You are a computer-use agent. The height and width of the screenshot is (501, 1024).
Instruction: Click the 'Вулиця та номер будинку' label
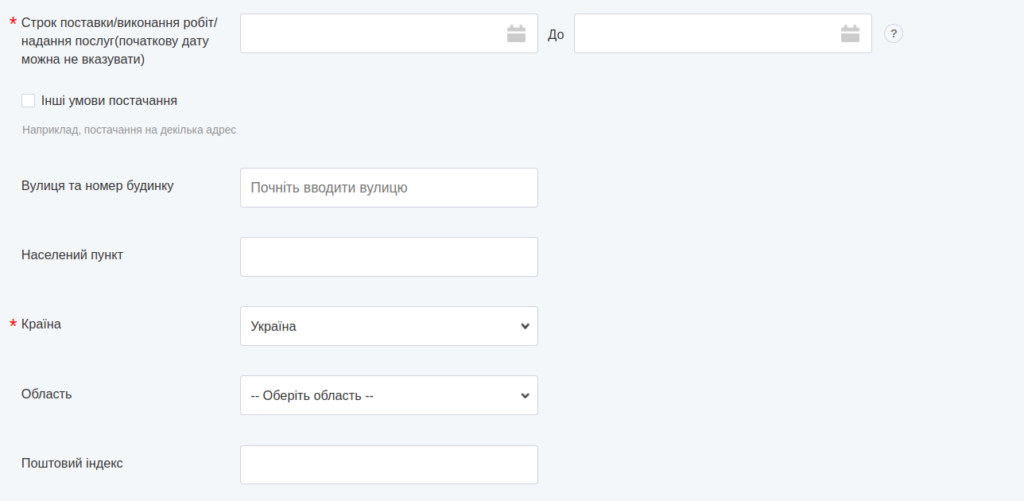pyautogui.click(x=97, y=185)
